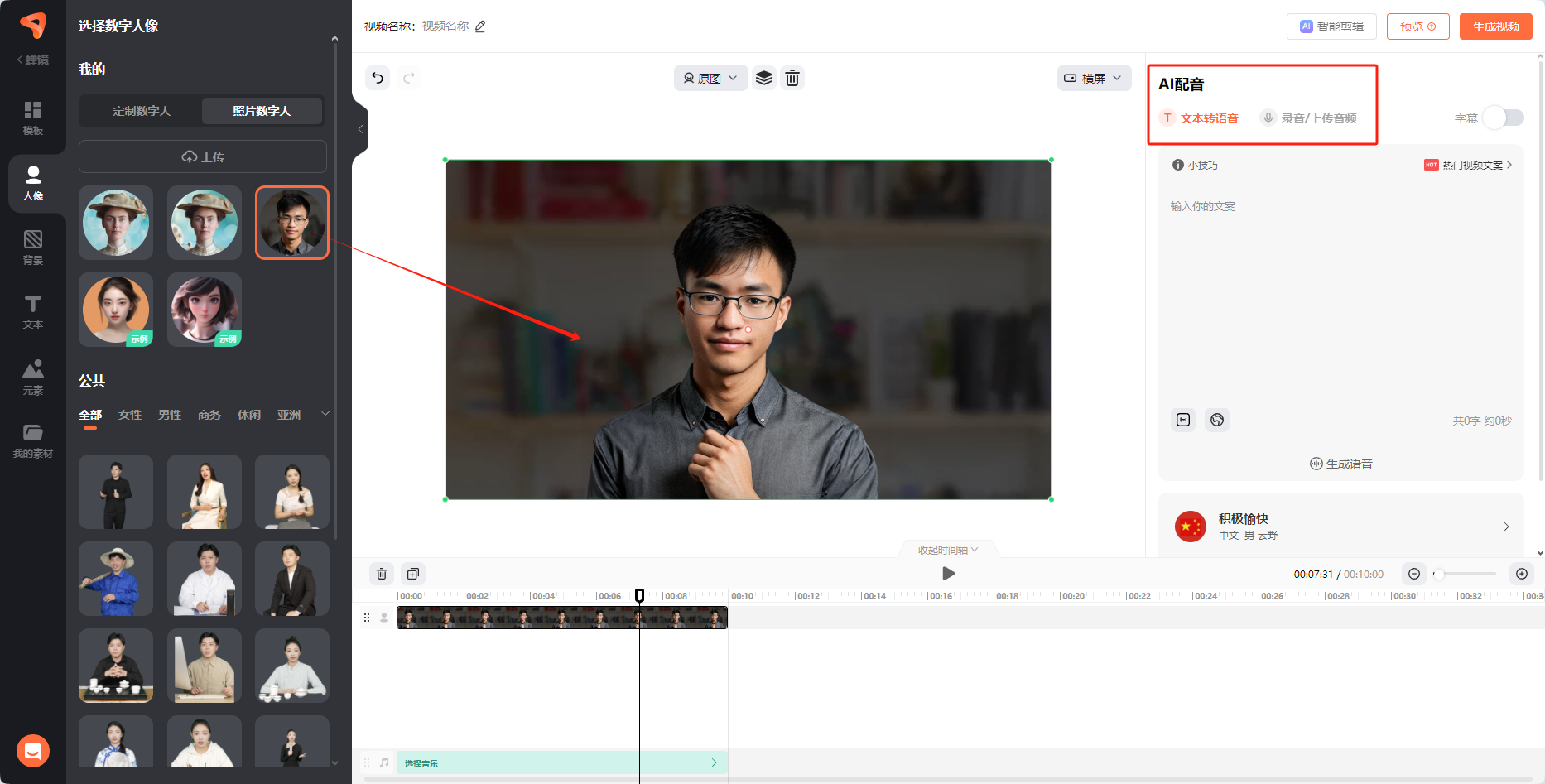Open the orange customer chat bubble

[33, 751]
